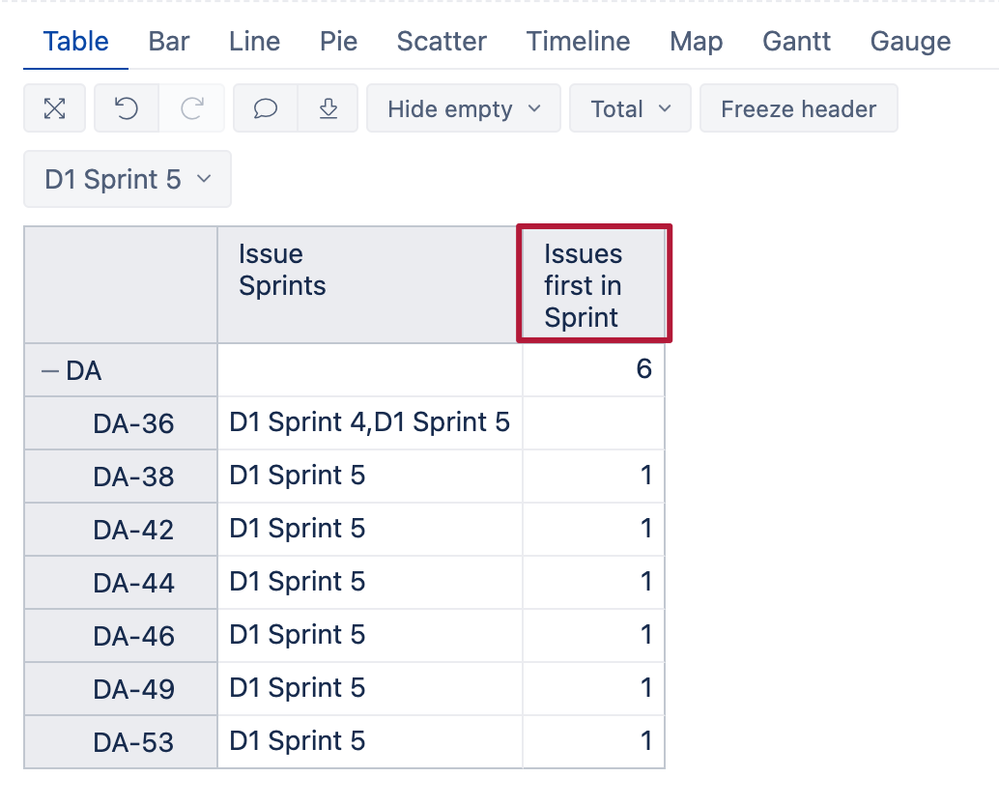Switch to the Bar chart tab
999x812 pixels.
[169, 42]
